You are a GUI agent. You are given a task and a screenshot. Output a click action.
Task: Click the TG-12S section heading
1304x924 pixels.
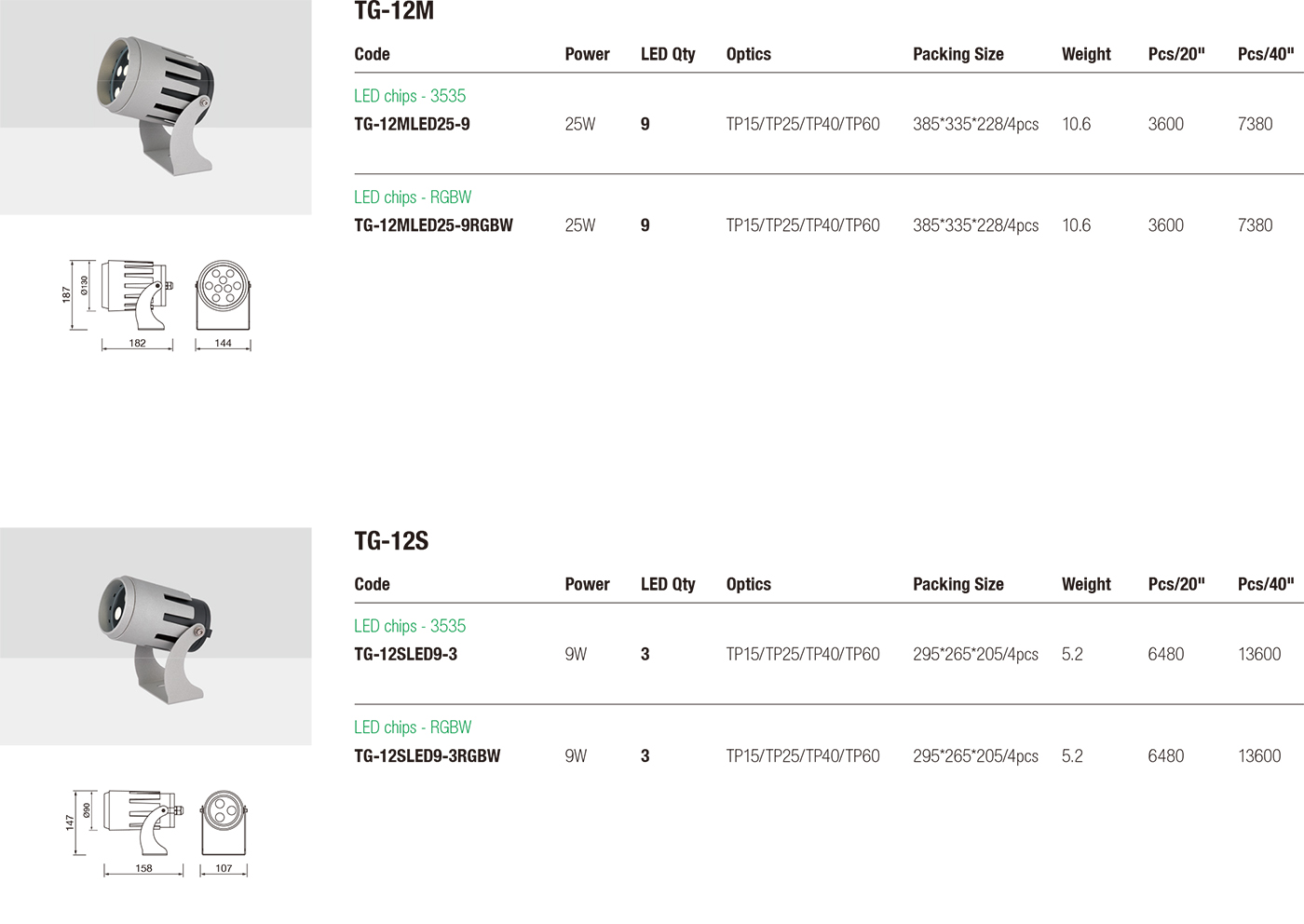pyautogui.click(x=391, y=541)
